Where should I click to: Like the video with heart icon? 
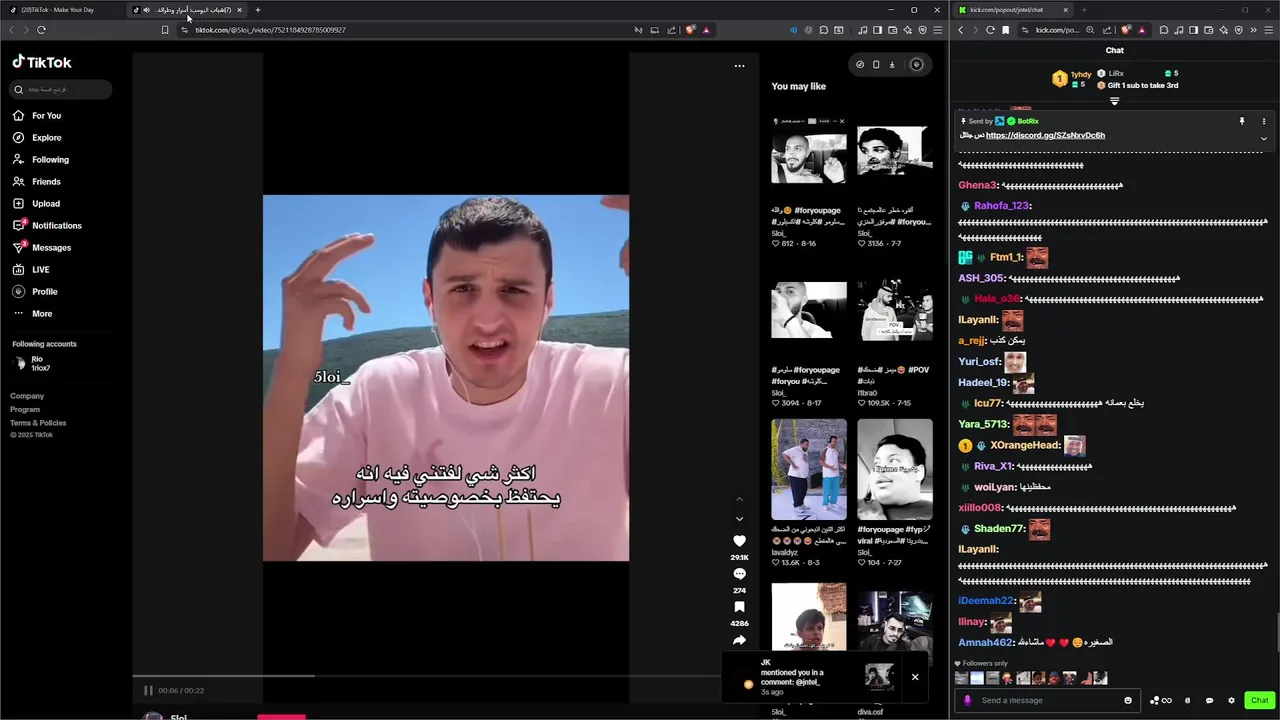coord(740,541)
